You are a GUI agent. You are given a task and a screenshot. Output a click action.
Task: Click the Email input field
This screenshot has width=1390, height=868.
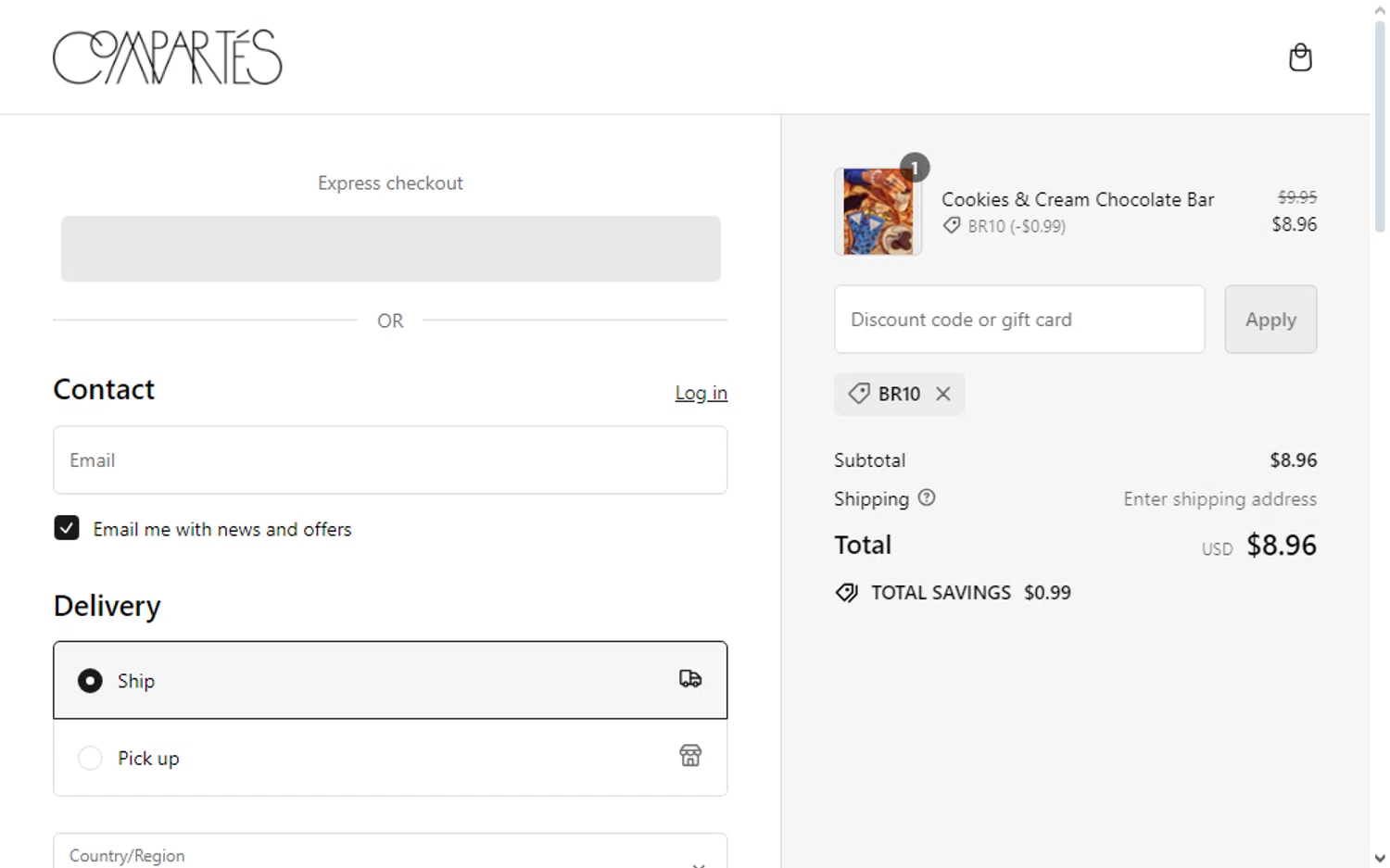390,460
